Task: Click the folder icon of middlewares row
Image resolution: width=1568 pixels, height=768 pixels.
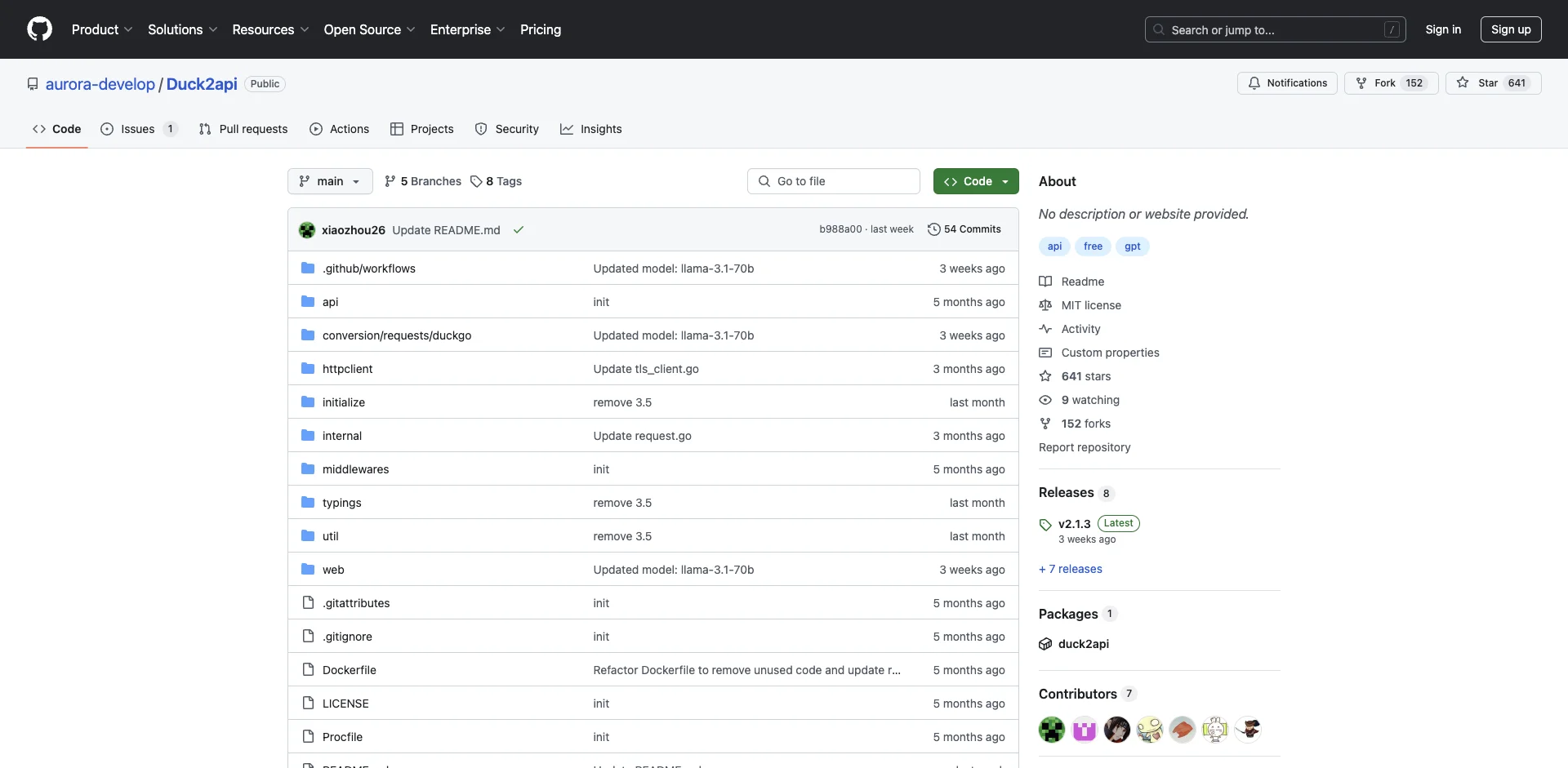Action: click(x=308, y=469)
